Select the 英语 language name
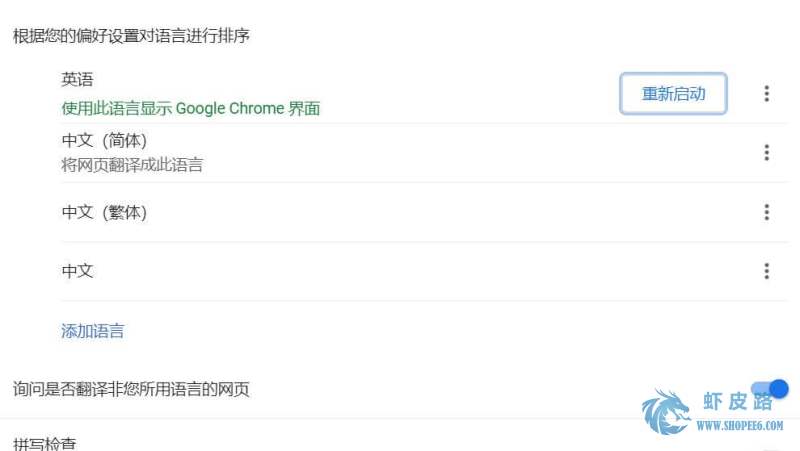 tap(77, 79)
